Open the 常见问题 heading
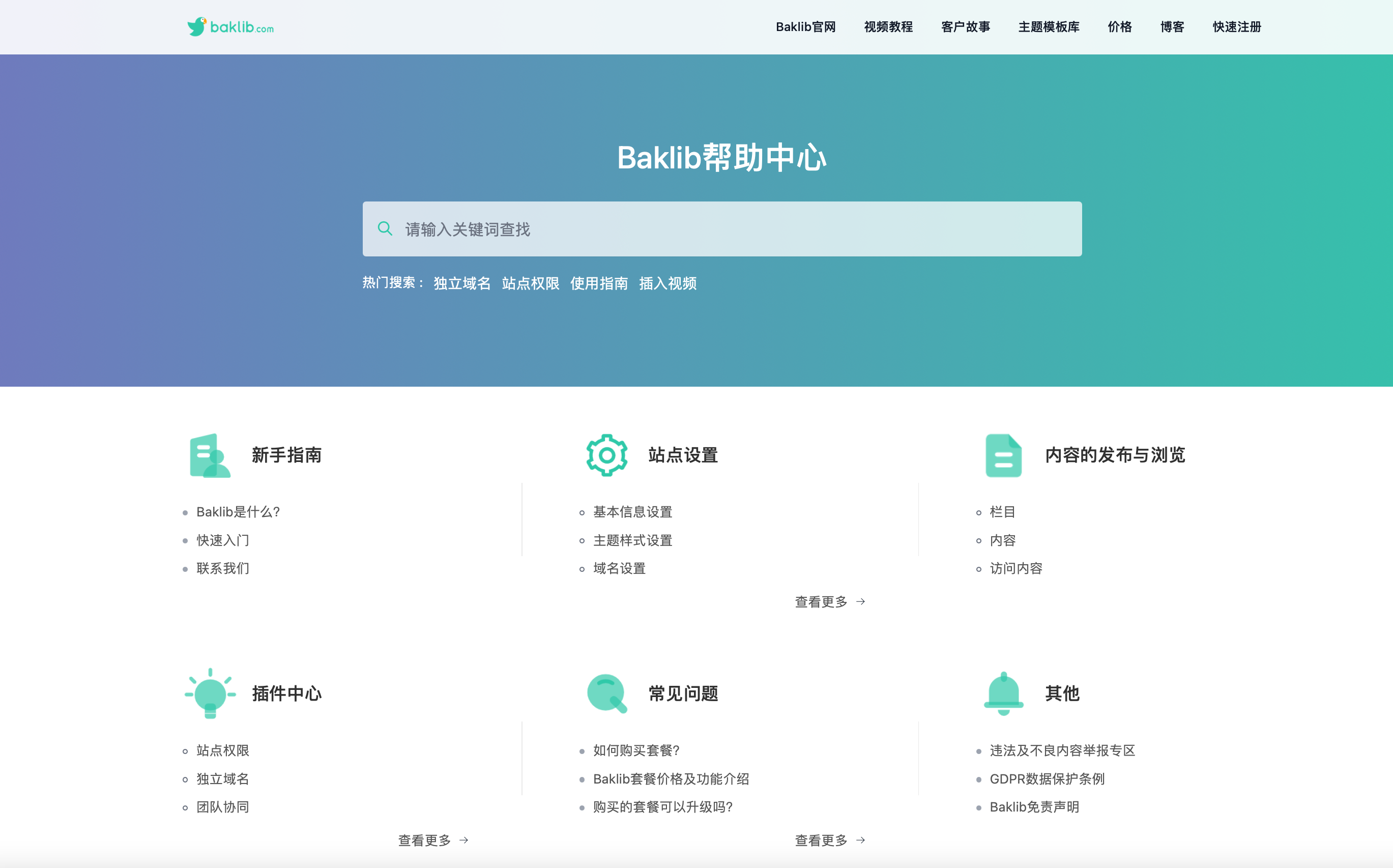 (x=683, y=693)
